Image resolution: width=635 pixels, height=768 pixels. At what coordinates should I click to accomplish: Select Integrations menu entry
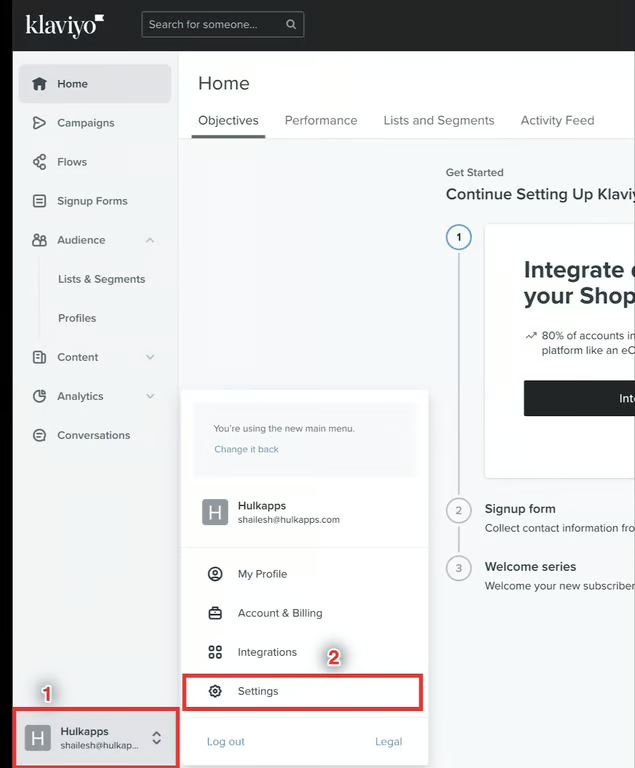click(x=304, y=652)
